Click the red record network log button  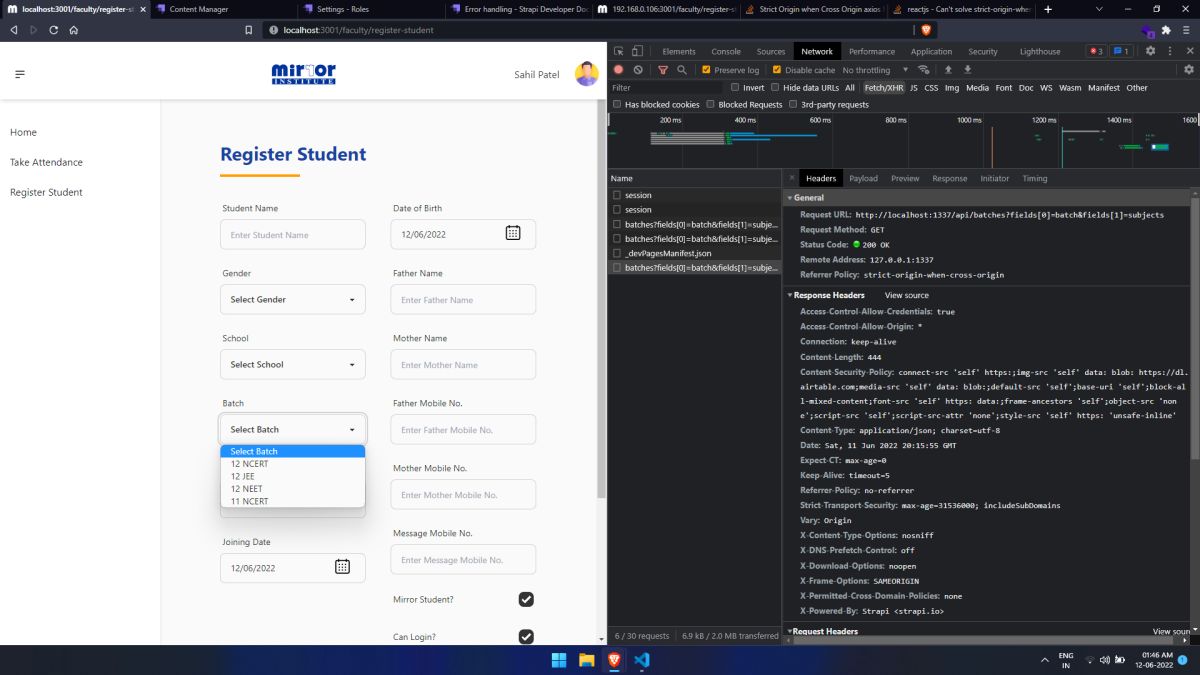pos(619,70)
